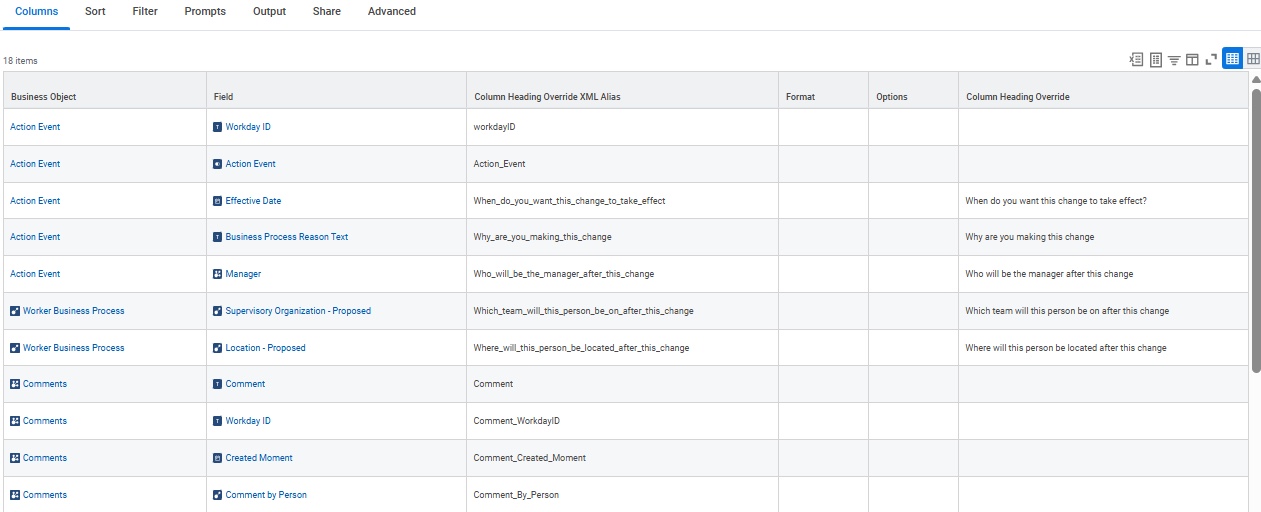Viewport: 1261px width, 512px height.
Task: Open Worker Business Process in the Location row
Action: (74, 348)
